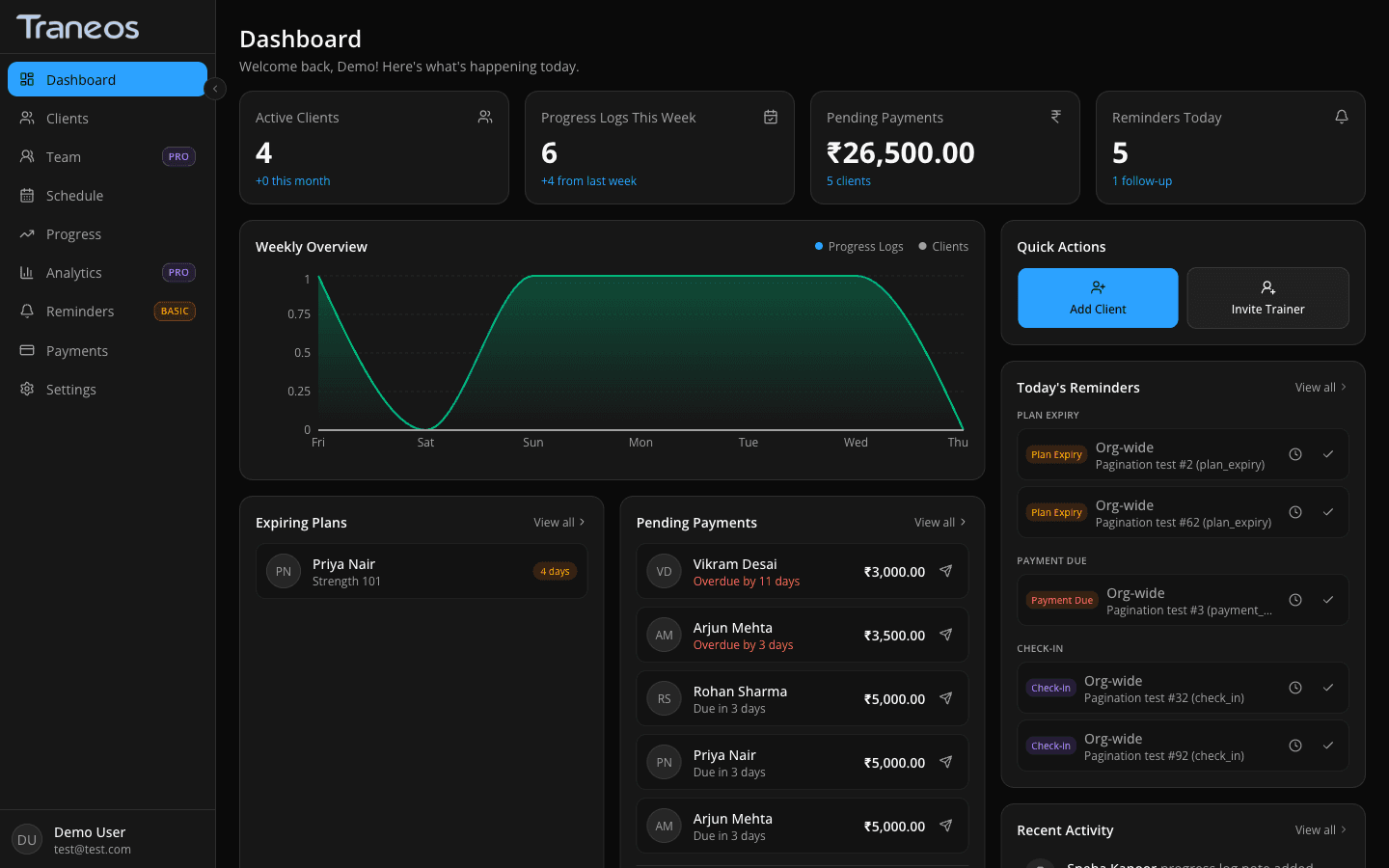
Task: Mark Pagination test #2 reminder as done
Action: 1328,454
